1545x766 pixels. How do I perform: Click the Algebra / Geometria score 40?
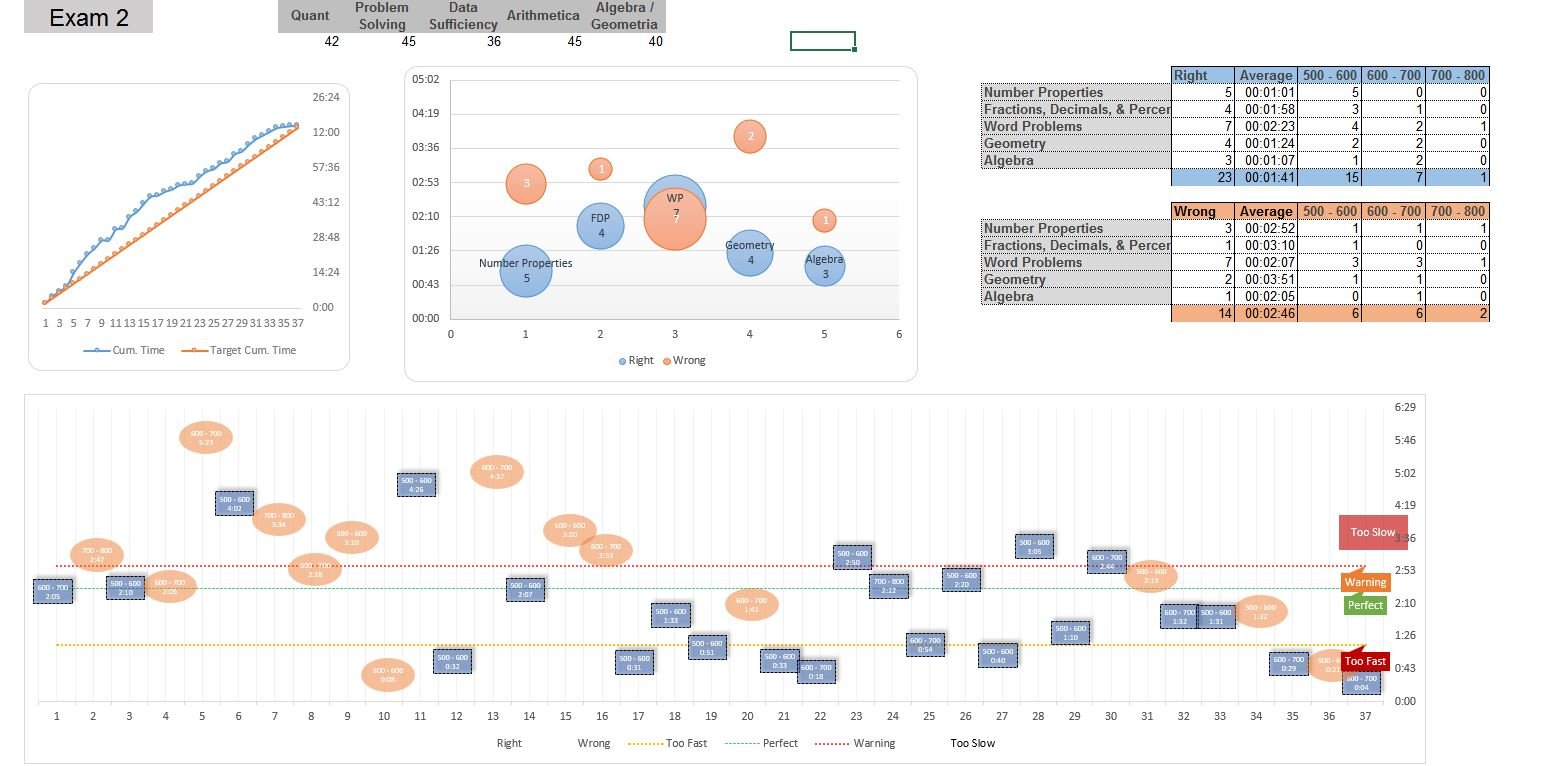pos(655,41)
